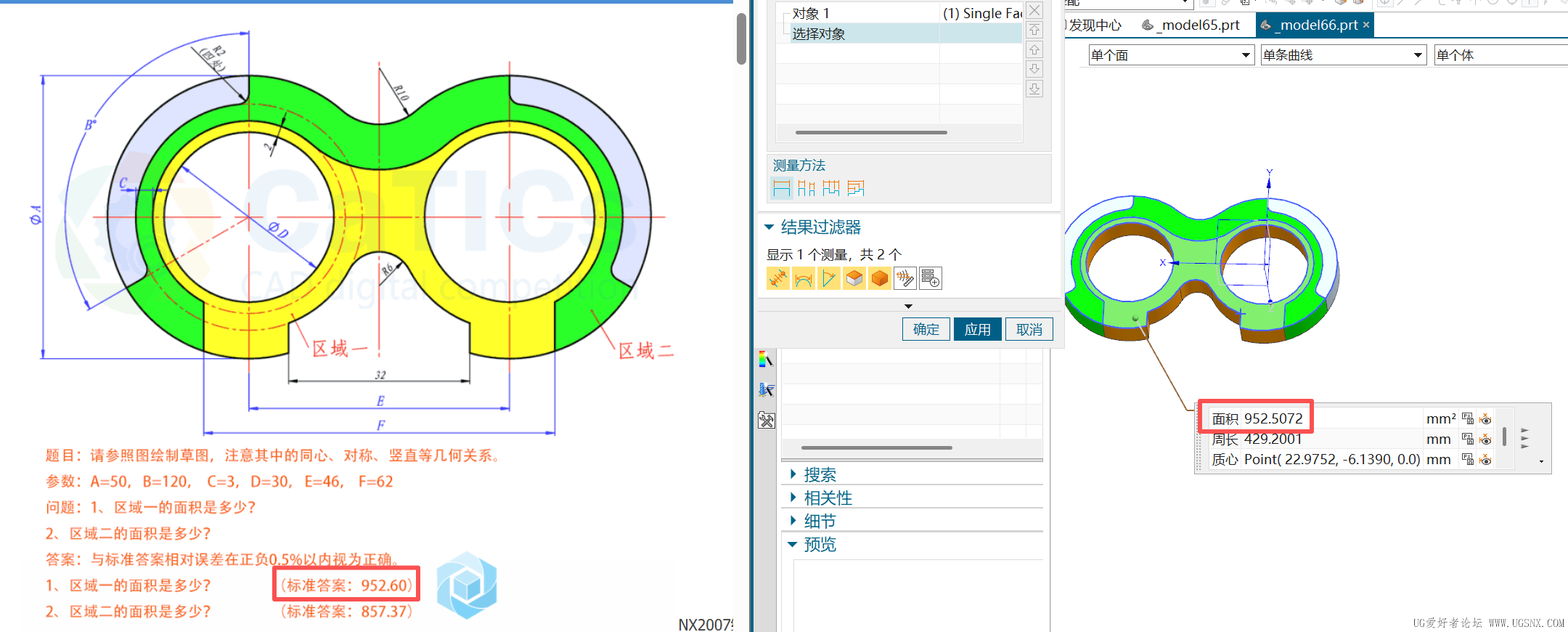The height and width of the screenshot is (632, 1568).
Task: Click the save-expression icon in the 周长 row
Action: (1468, 439)
